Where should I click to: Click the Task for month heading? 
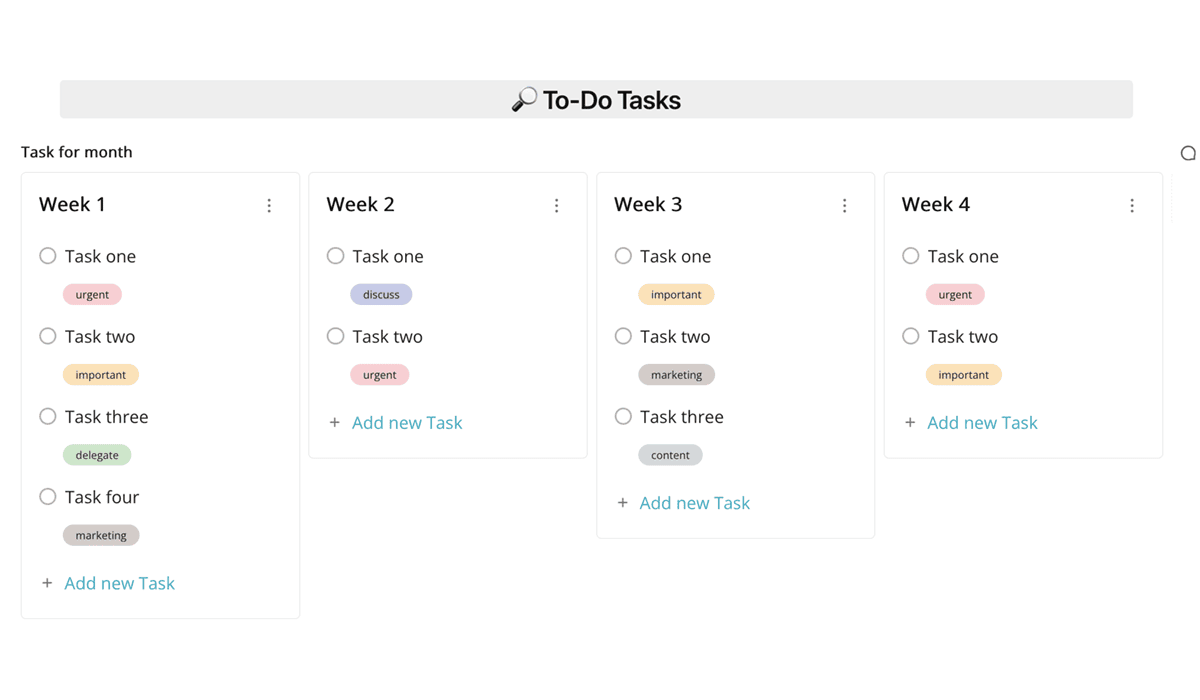77,152
